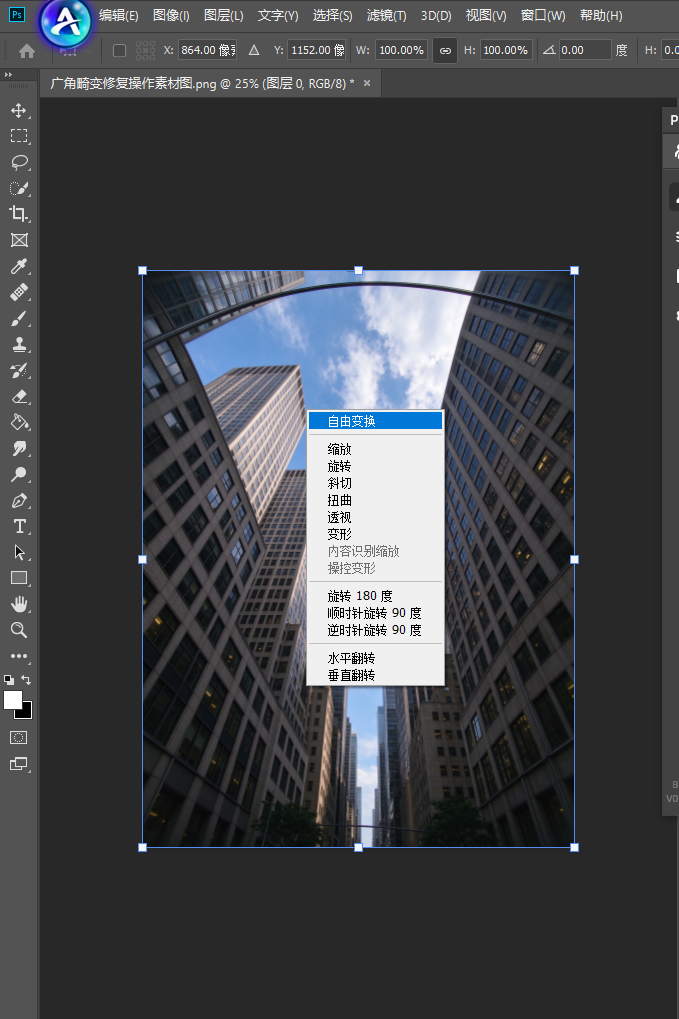Choose 逆时针旋转 90 度 option
Screen dimensions: 679x1019
coord(375,630)
